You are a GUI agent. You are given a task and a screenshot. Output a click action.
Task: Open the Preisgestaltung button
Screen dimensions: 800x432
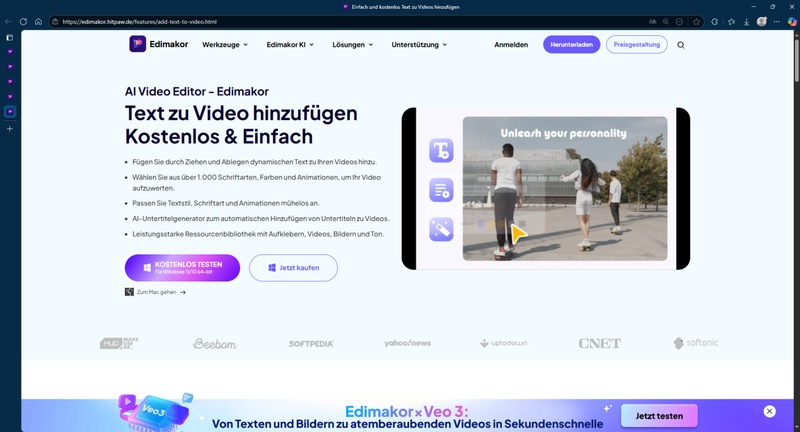(x=637, y=44)
